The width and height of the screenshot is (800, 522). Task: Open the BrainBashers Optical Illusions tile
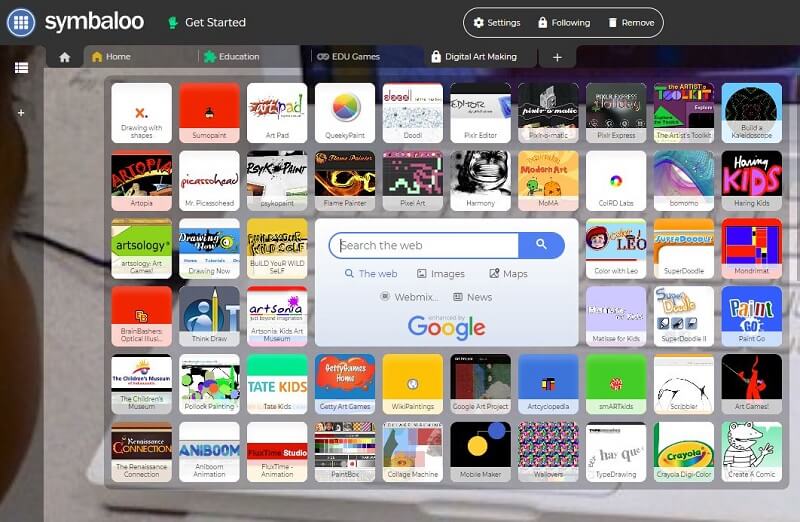[141, 316]
